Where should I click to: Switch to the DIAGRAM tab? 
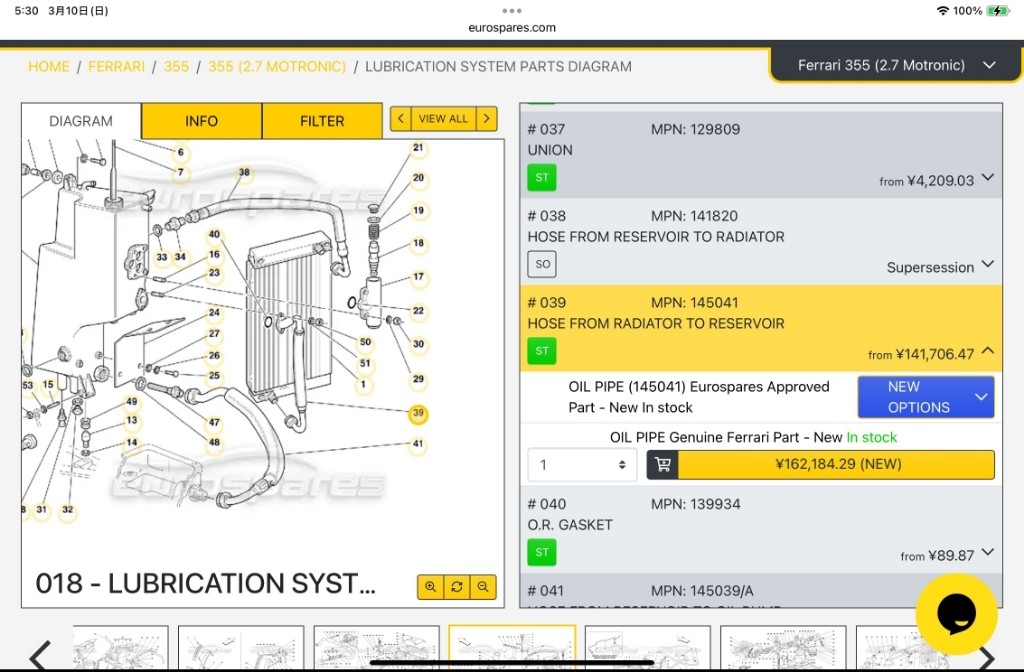[x=81, y=121]
